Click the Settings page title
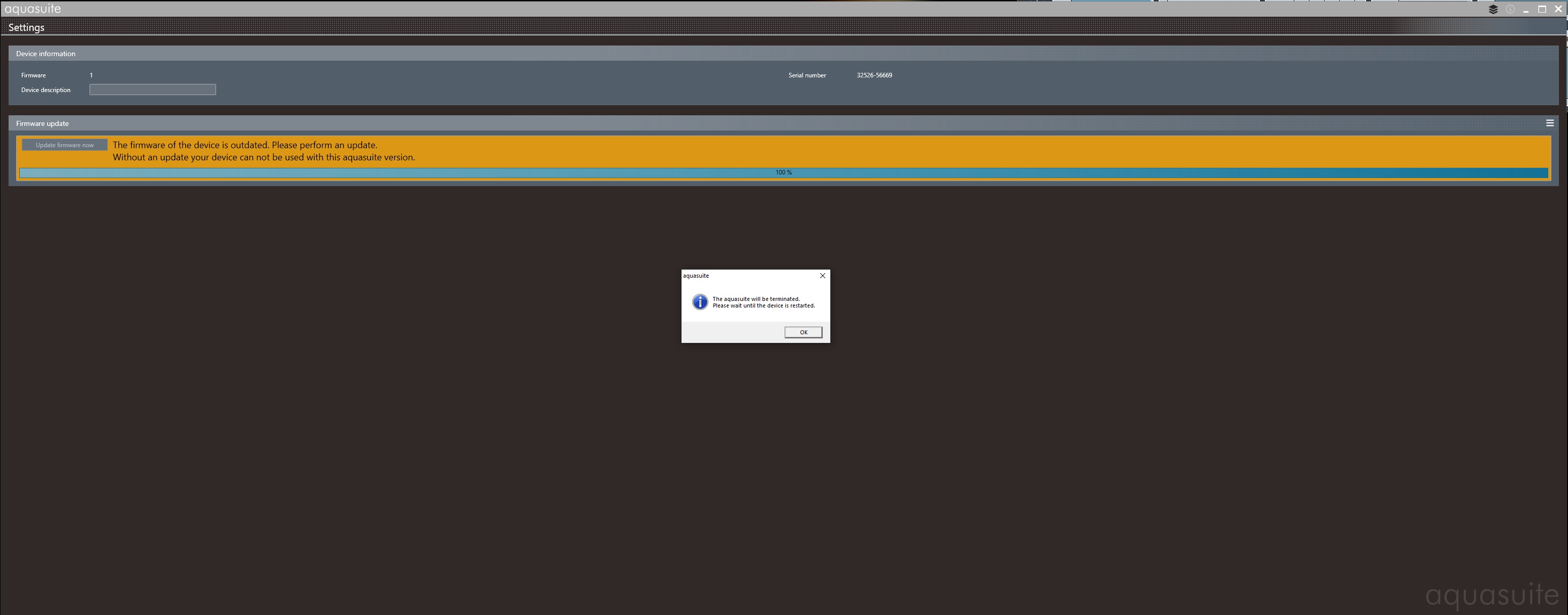Image resolution: width=1568 pixels, height=615 pixels. (x=26, y=27)
